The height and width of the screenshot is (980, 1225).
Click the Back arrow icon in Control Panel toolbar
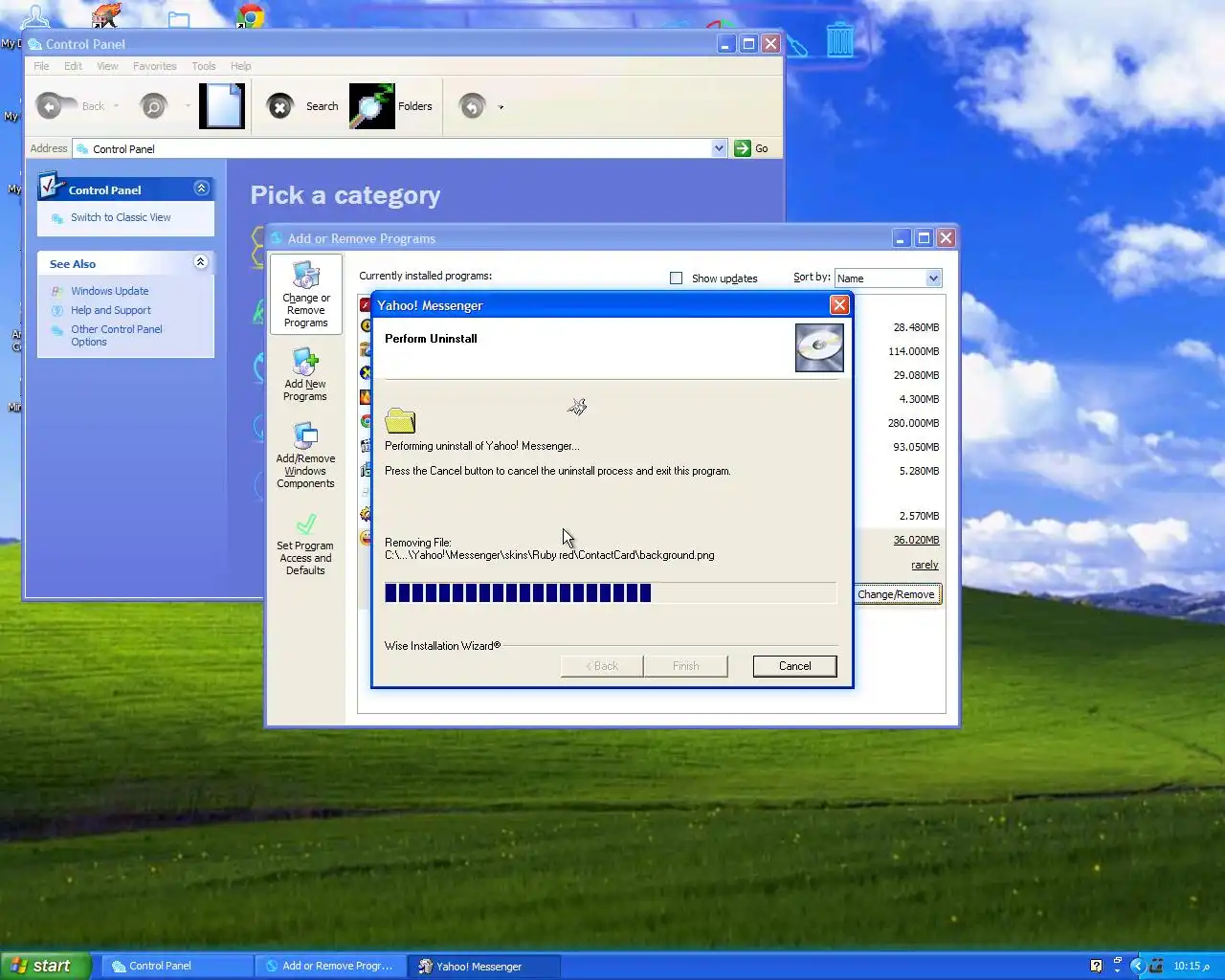[x=50, y=106]
